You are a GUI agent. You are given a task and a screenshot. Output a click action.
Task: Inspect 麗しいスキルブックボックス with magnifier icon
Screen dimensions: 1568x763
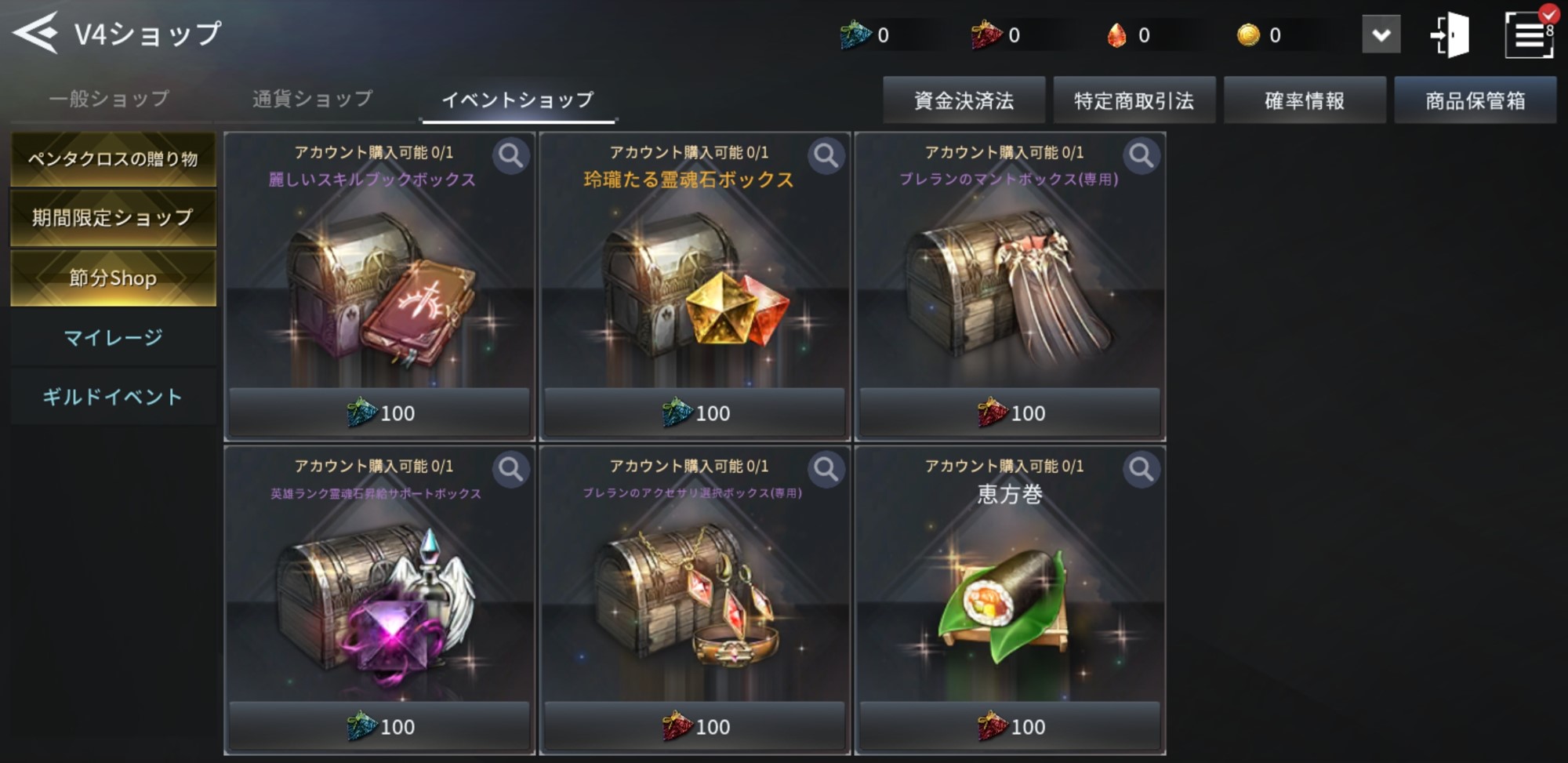[510, 155]
